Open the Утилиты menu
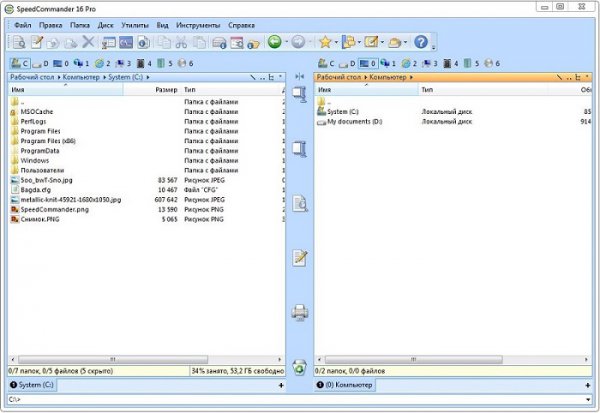This screenshot has height=413, width=600. click(135, 25)
